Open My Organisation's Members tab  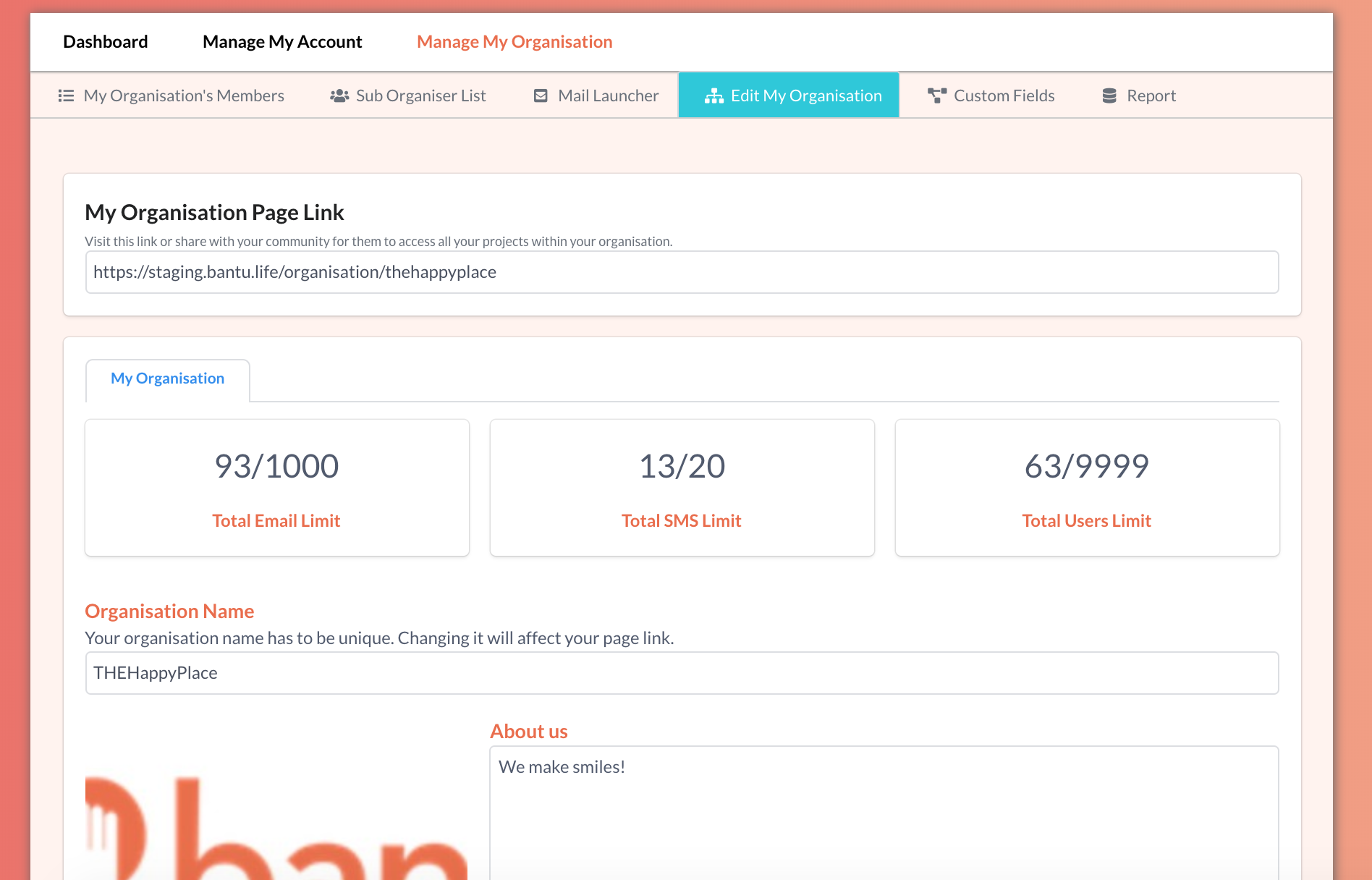[171, 96]
